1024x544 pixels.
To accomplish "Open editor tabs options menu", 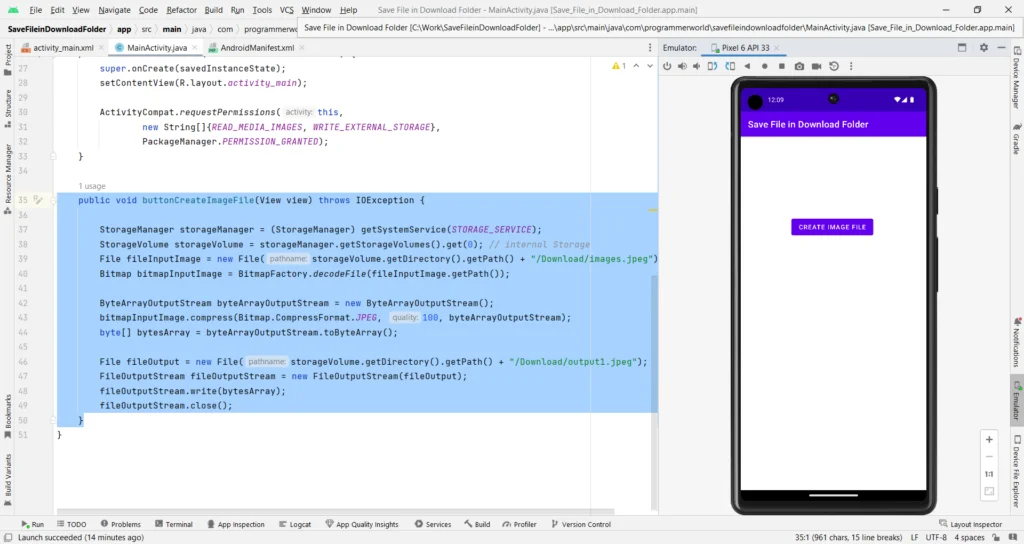I will 650,48.
